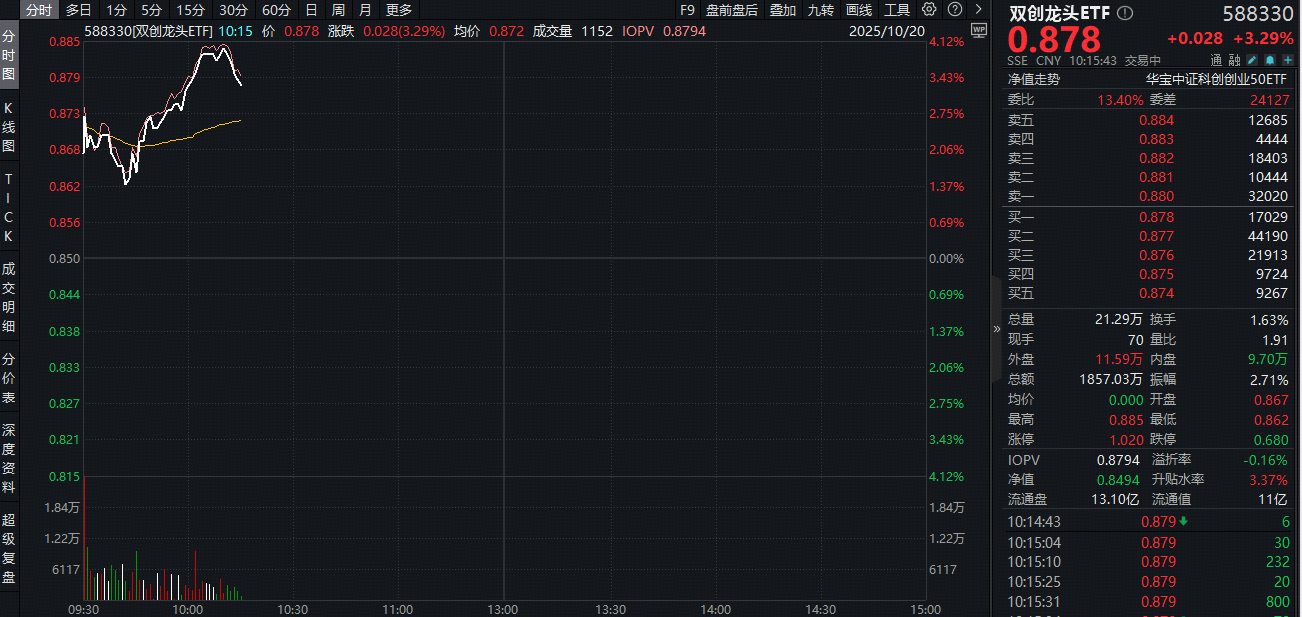The width and height of the screenshot is (1302, 617).
Task: Select the 15分 period
Action: (190, 10)
